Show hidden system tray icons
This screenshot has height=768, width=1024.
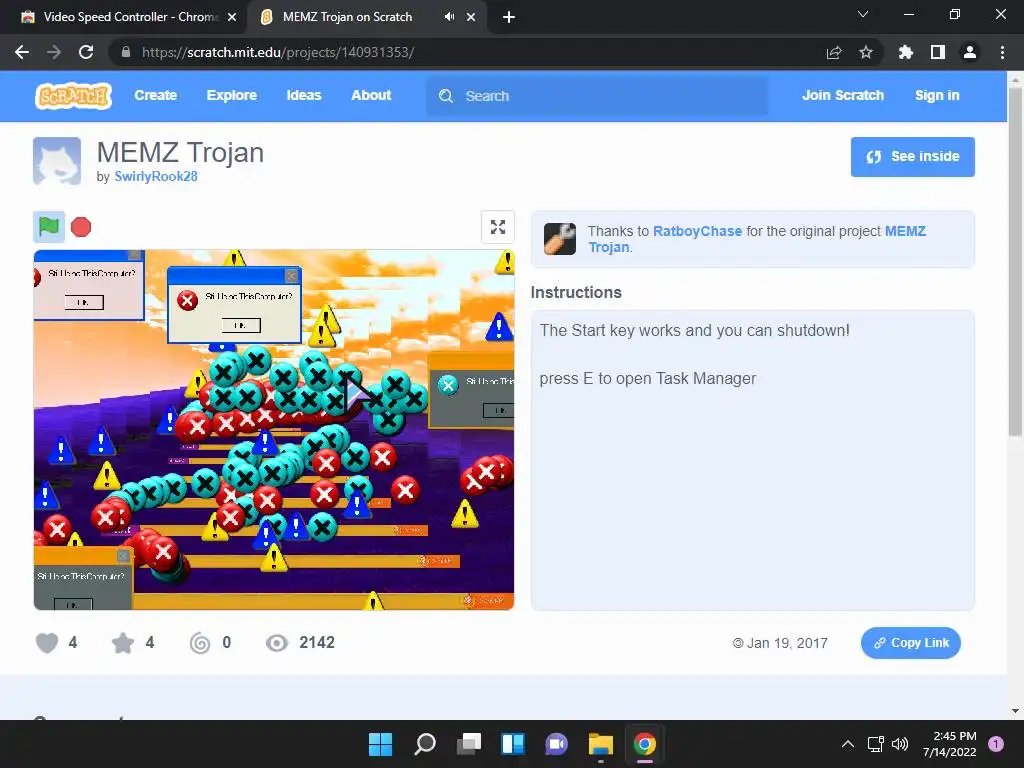(x=848, y=744)
